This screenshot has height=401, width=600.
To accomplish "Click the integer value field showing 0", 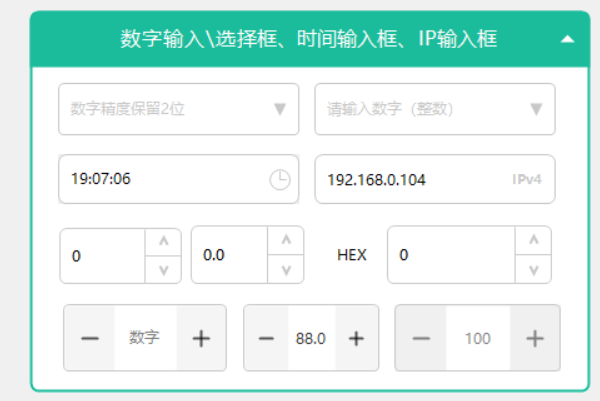I will tap(103, 256).
